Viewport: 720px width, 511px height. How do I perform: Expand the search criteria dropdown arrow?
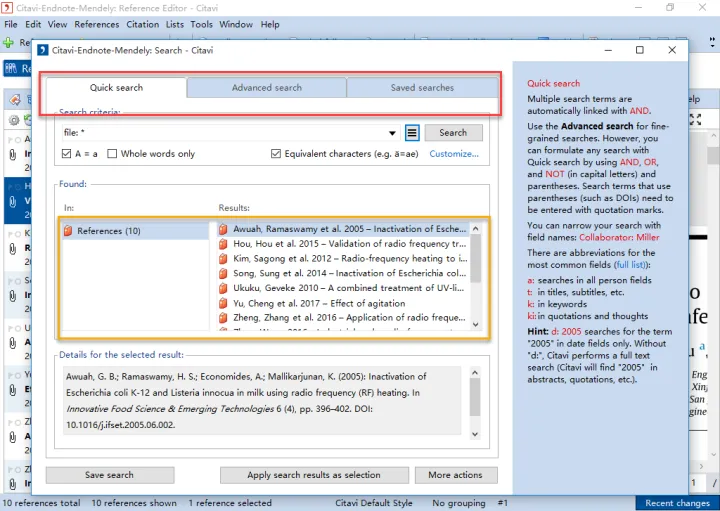(392, 133)
